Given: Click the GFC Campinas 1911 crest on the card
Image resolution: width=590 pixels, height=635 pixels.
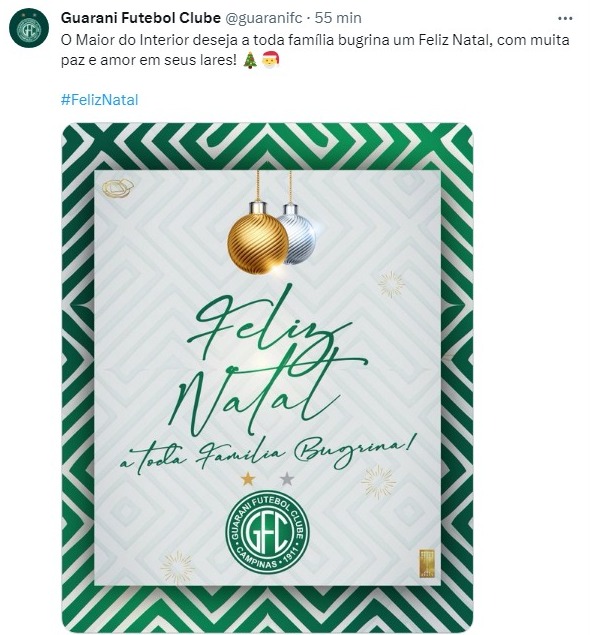Looking at the screenshot, I should point(267,532).
